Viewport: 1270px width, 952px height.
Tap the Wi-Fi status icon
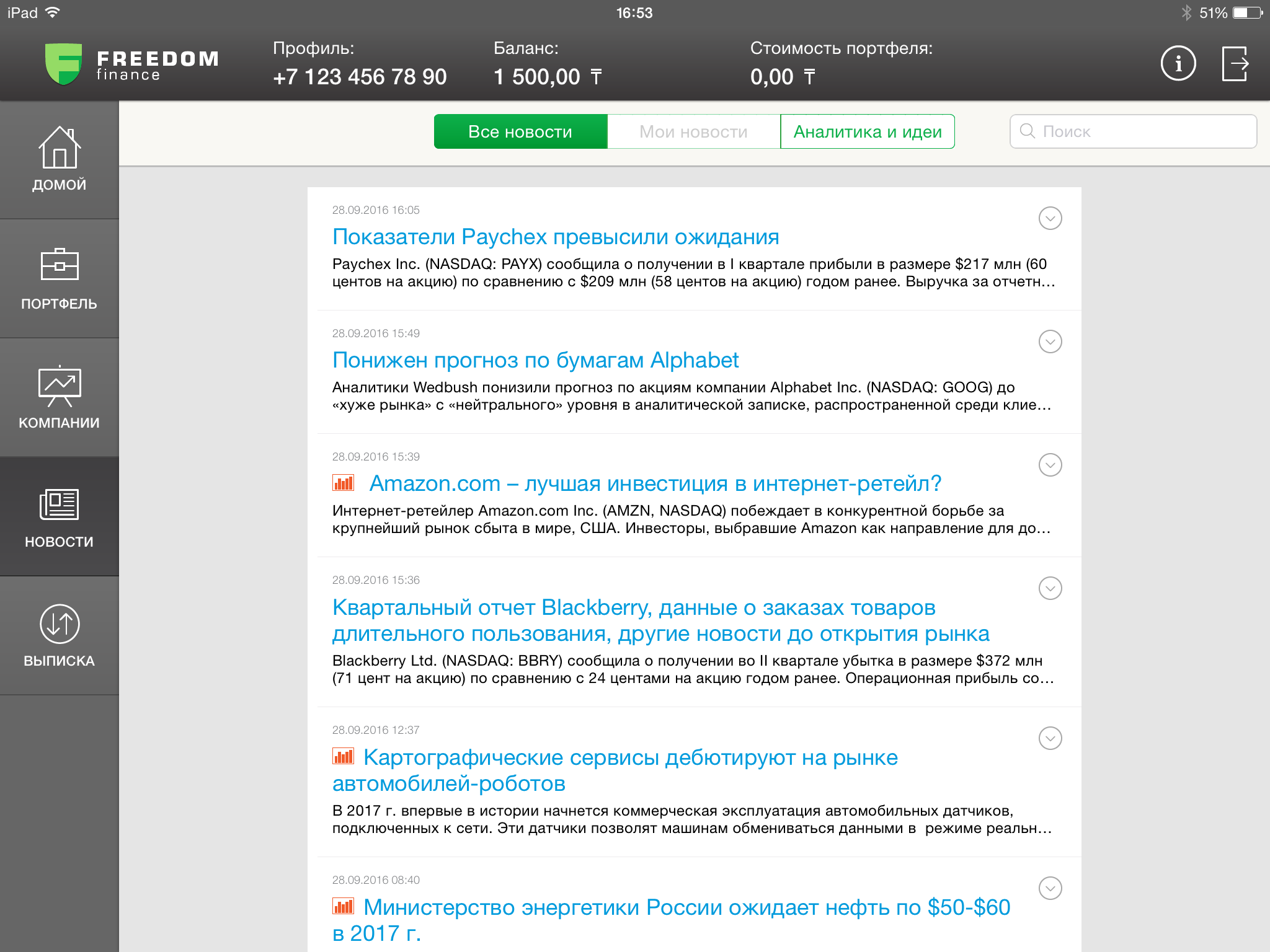click(x=53, y=12)
